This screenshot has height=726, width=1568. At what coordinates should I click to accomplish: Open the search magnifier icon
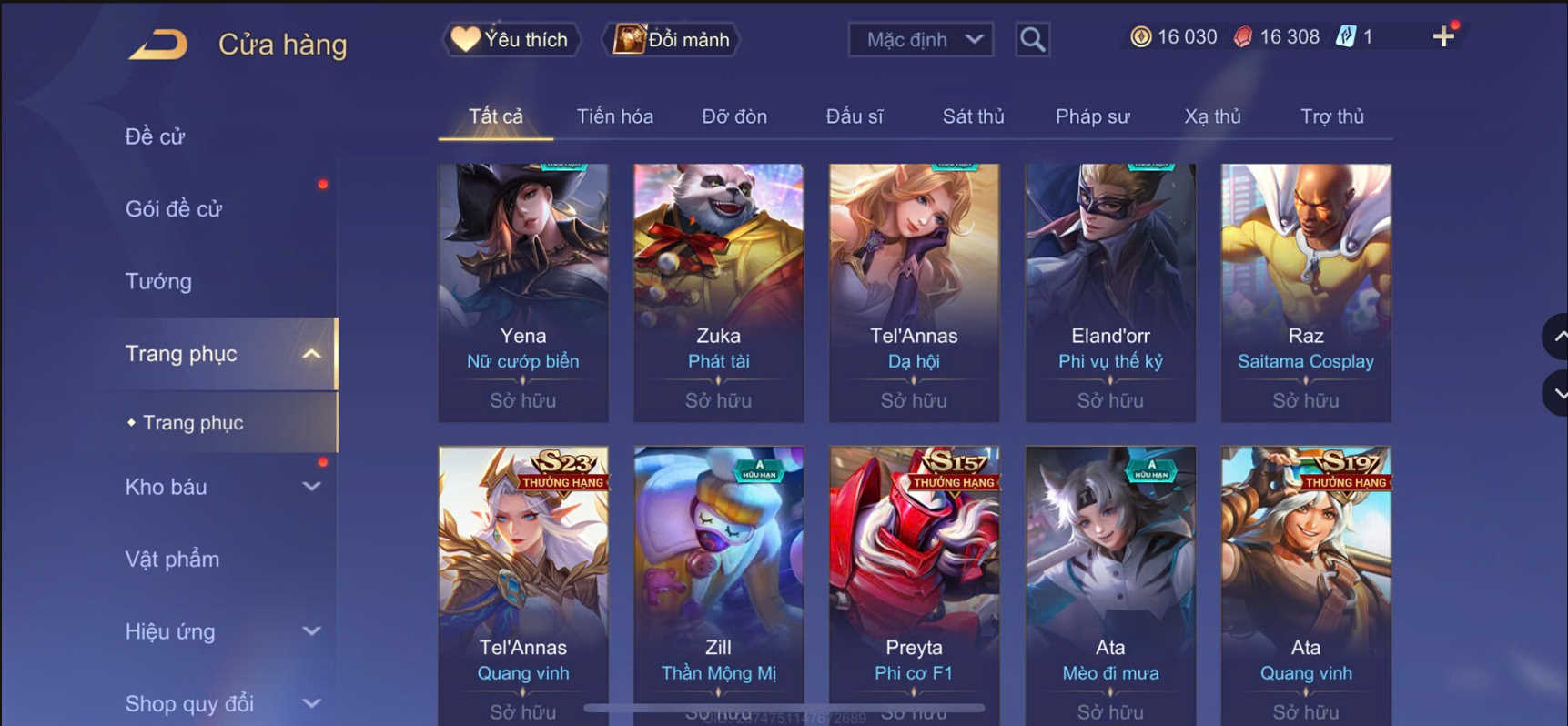[x=1032, y=40]
